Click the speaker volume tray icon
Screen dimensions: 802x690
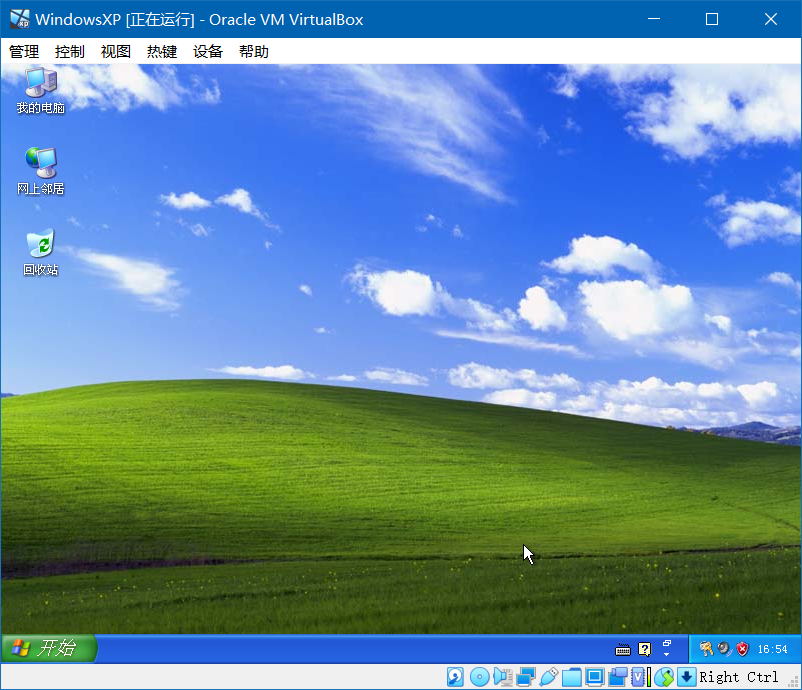[725, 649]
